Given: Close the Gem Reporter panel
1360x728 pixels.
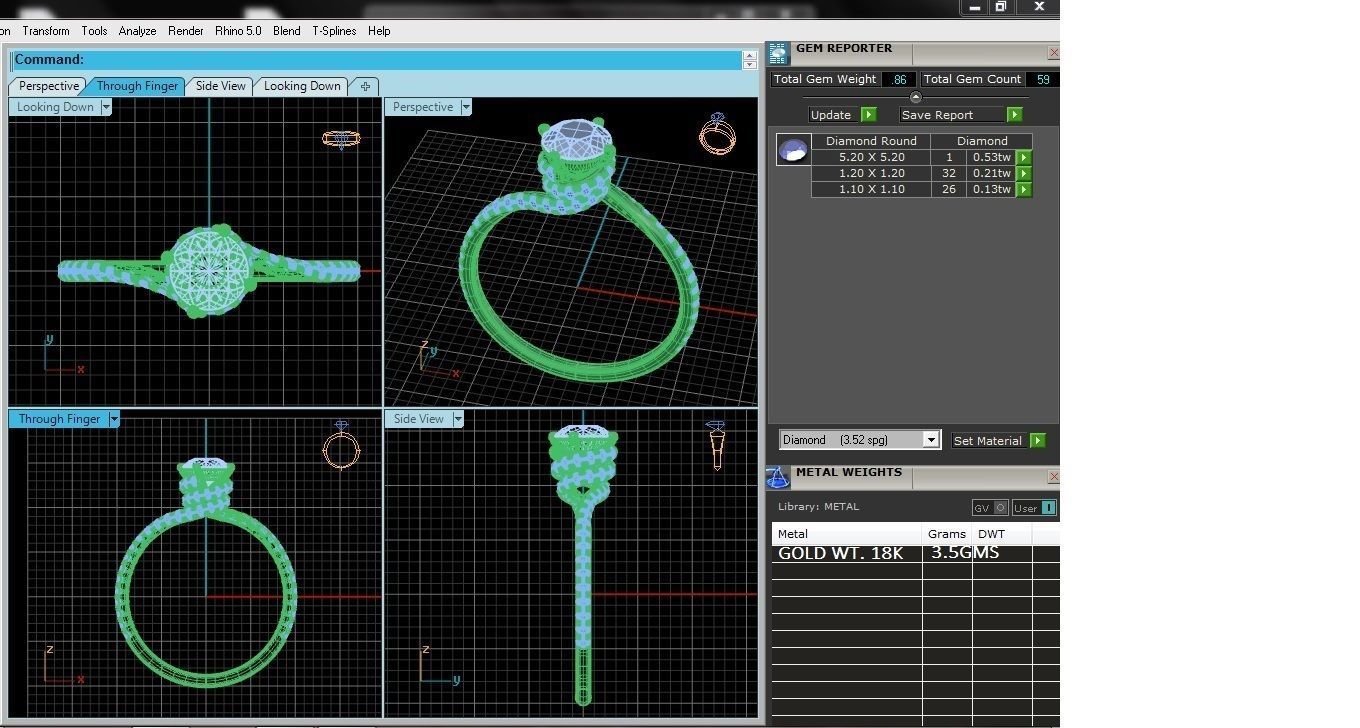Looking at the screenshot, I should coord(1053,52).
